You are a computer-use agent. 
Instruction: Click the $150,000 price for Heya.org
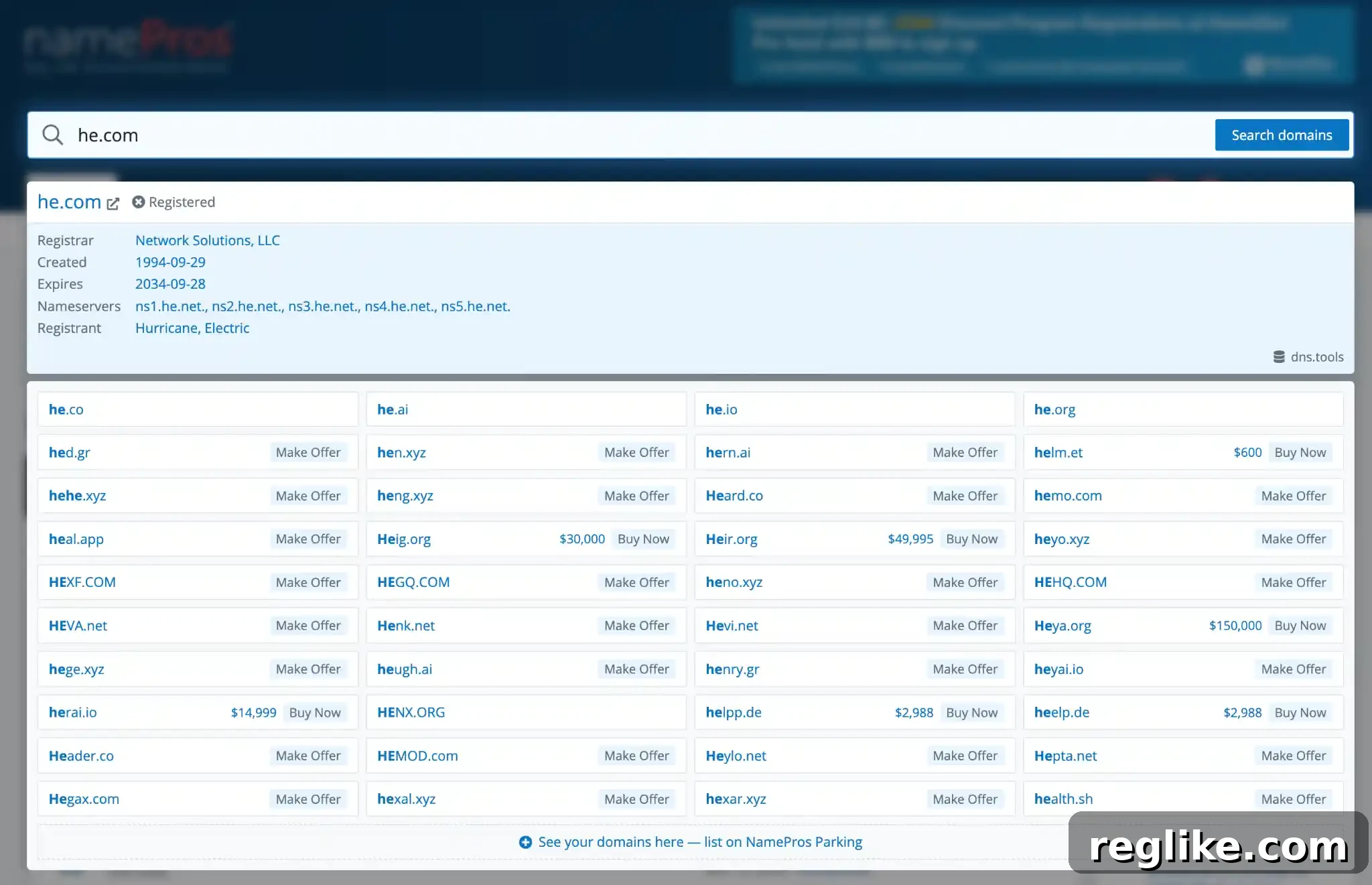(x=1235, y=625)
